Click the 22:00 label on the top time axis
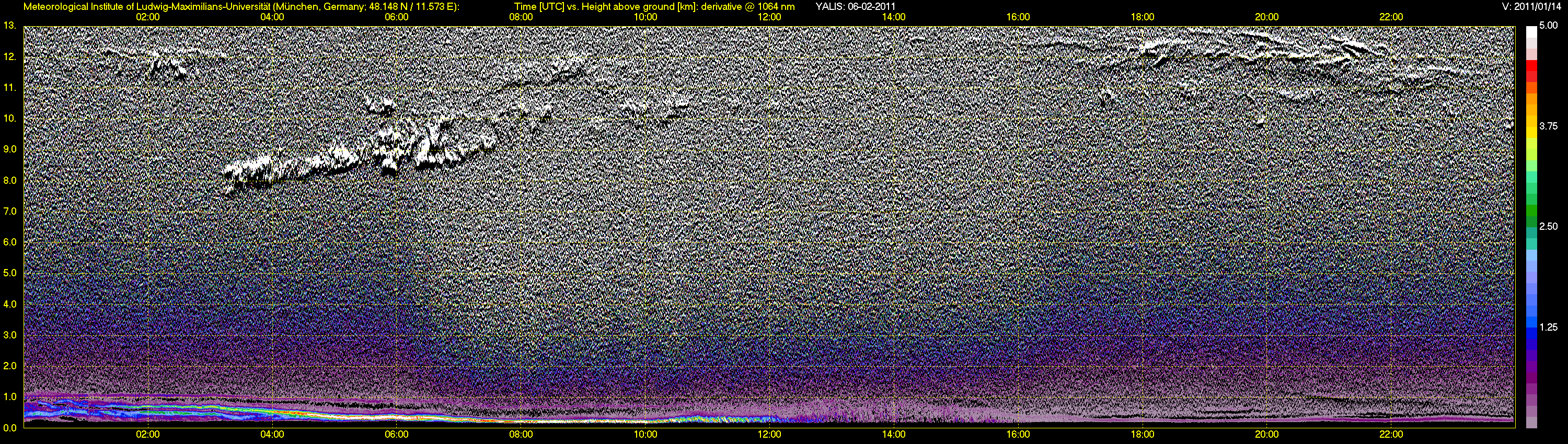This screenshot has width=1568, height=444. pyautogui.click(x=1391, y=17)
